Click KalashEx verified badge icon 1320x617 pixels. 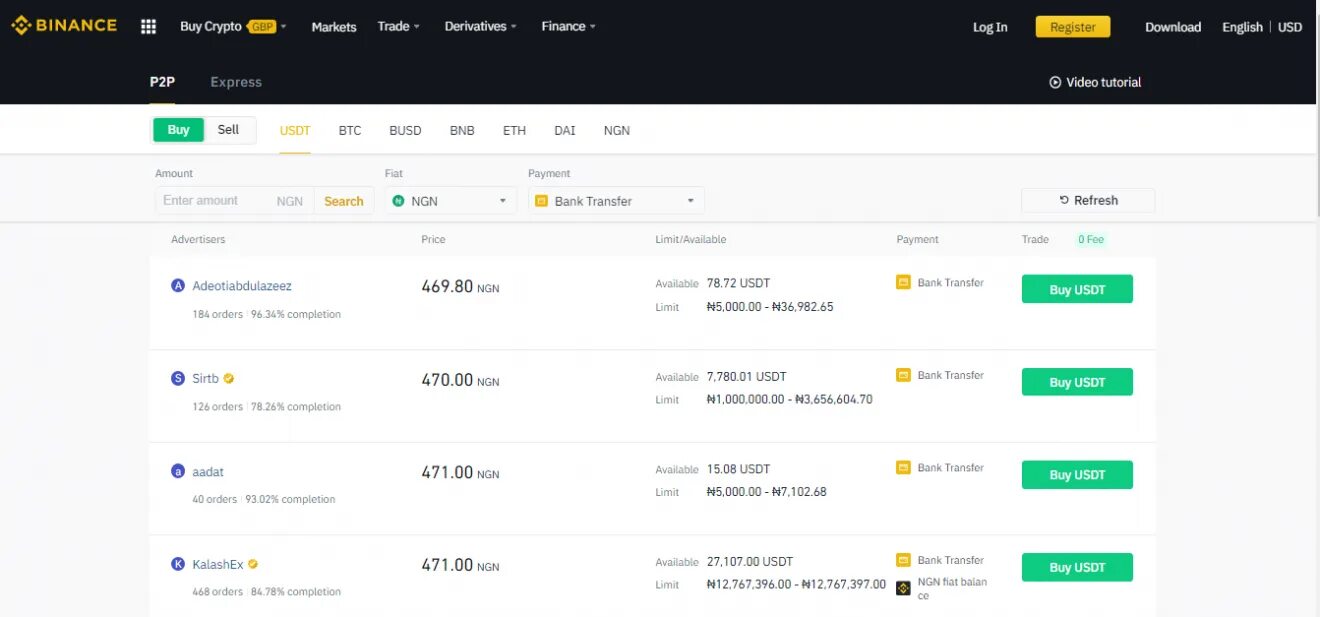click(253, 564)
